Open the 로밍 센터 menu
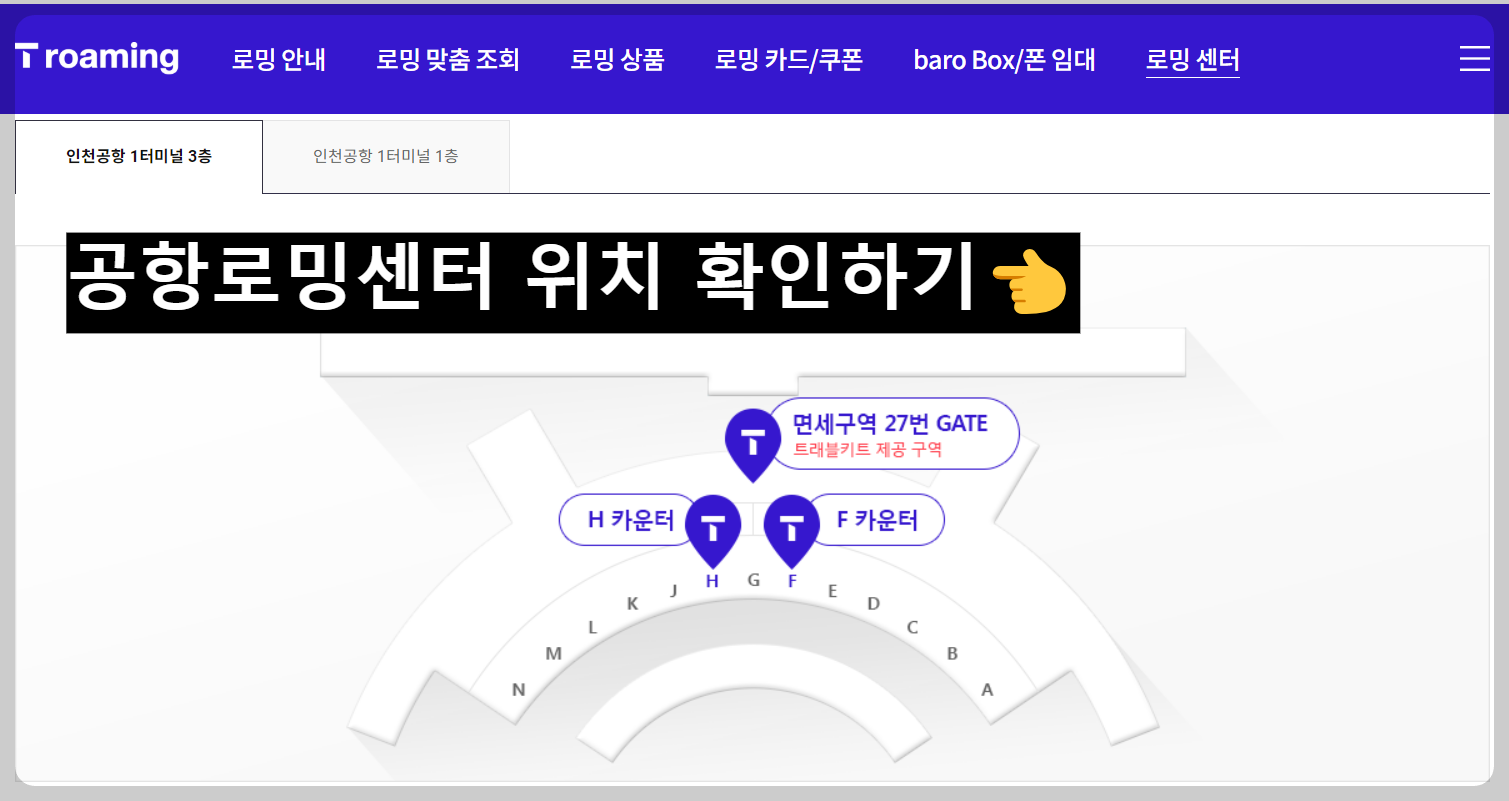The height and width of the screenshot is (801, 1509). (x=1192, y=60)
